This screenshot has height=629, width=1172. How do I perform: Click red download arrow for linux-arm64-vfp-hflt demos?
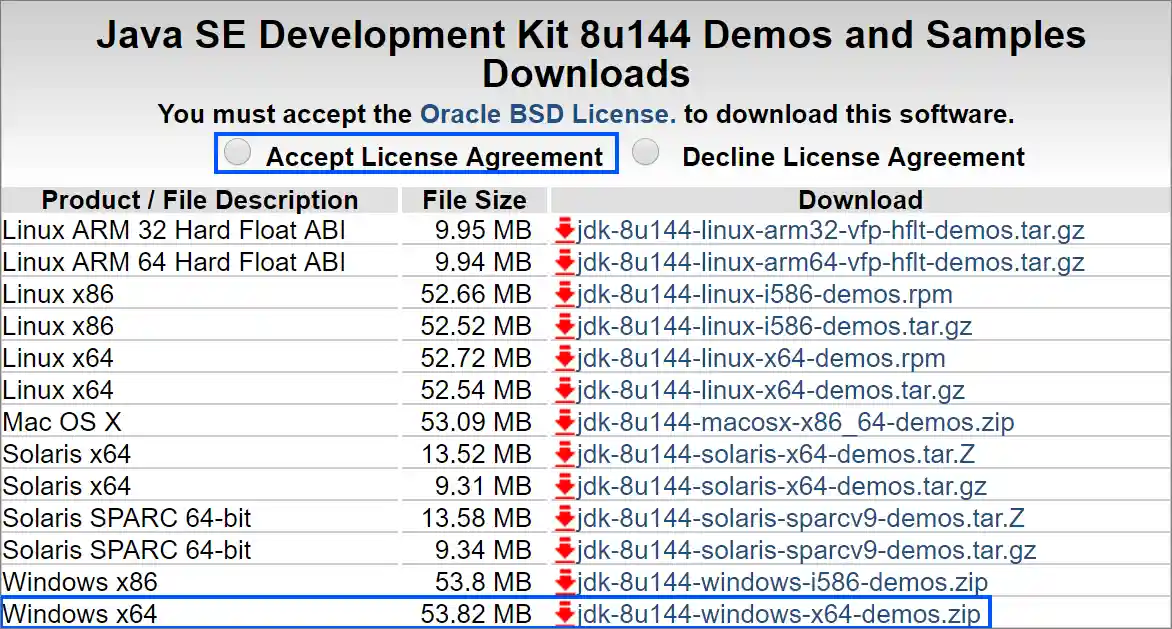coord(565,263)
